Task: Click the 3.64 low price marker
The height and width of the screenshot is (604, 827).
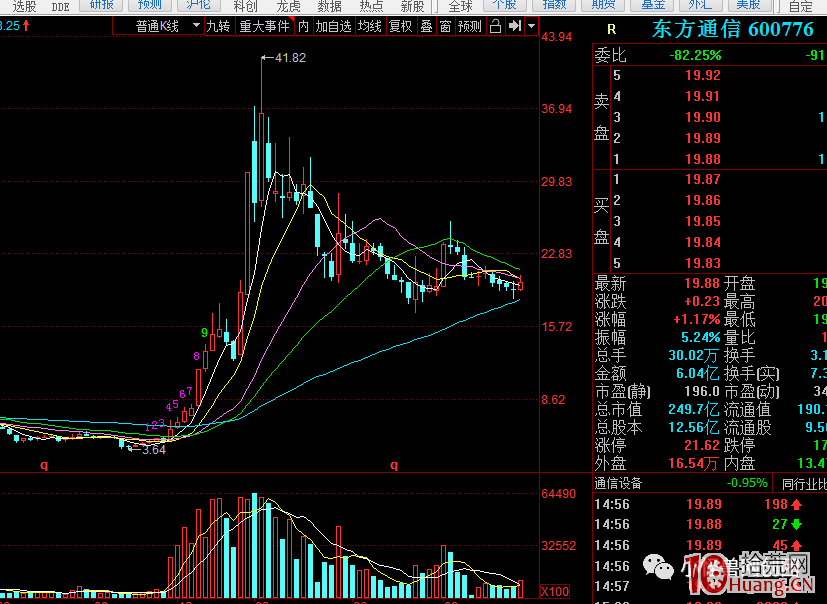Action: tap(154, 449)
